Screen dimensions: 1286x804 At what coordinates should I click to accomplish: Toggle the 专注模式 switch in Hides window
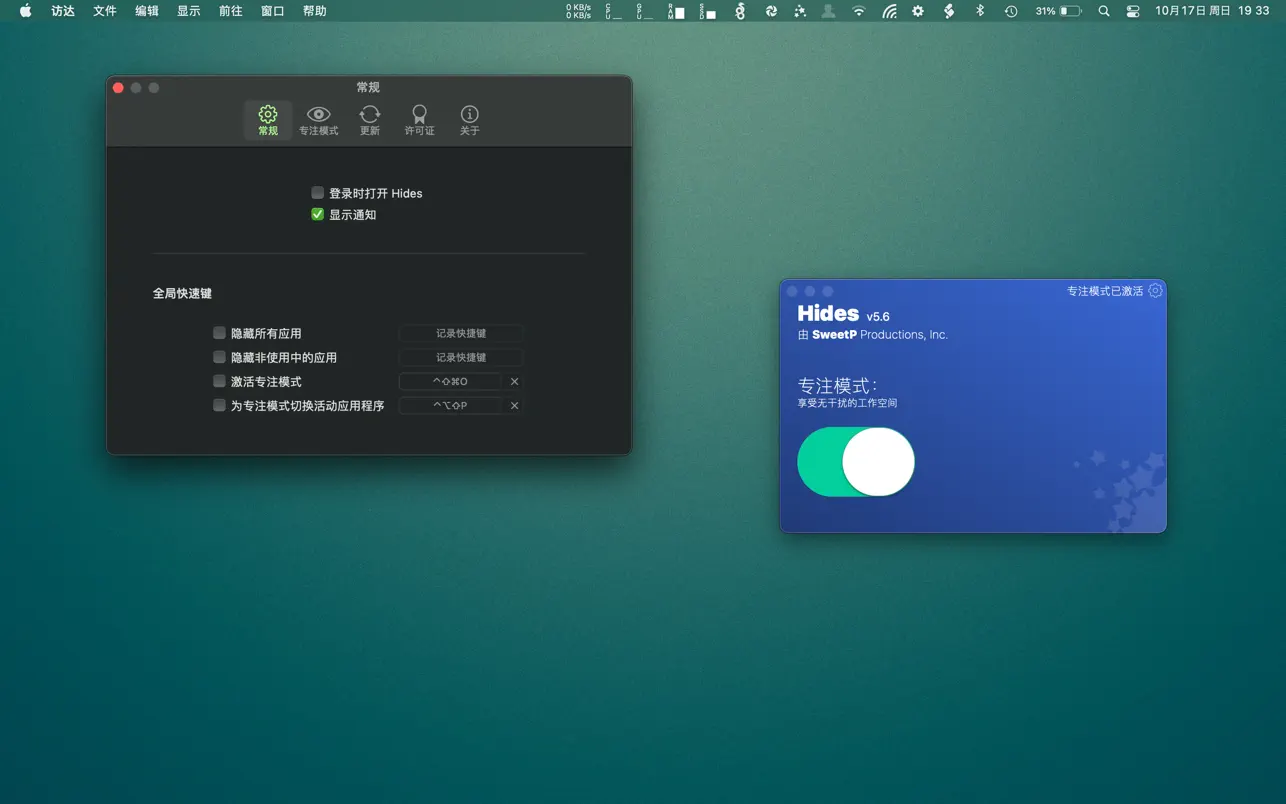(856, 461)
